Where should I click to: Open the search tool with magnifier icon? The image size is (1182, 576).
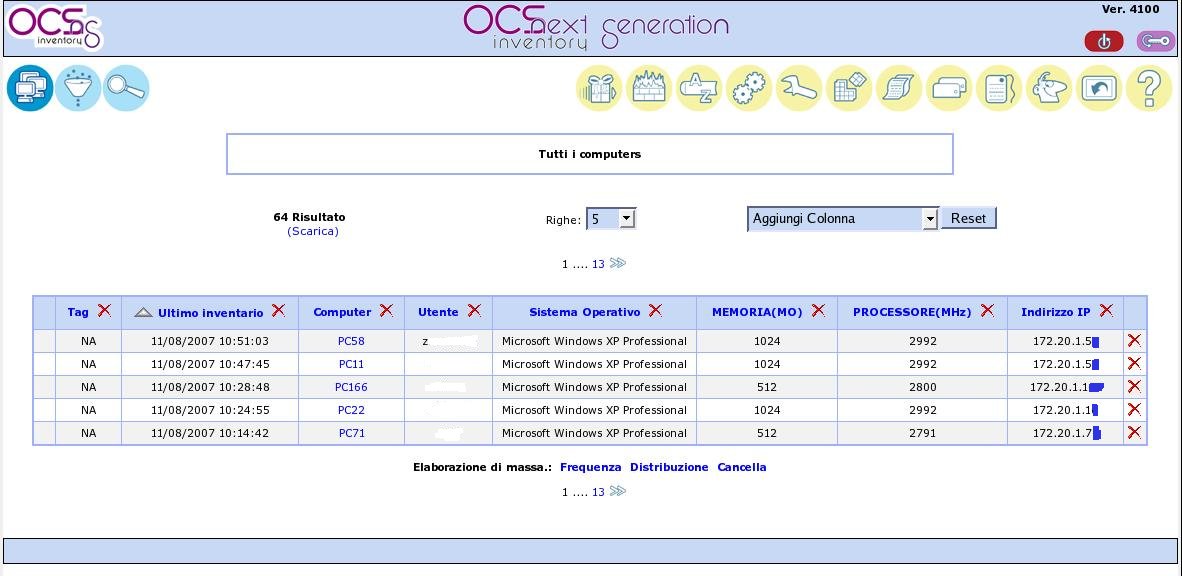(x=126, y=88)
